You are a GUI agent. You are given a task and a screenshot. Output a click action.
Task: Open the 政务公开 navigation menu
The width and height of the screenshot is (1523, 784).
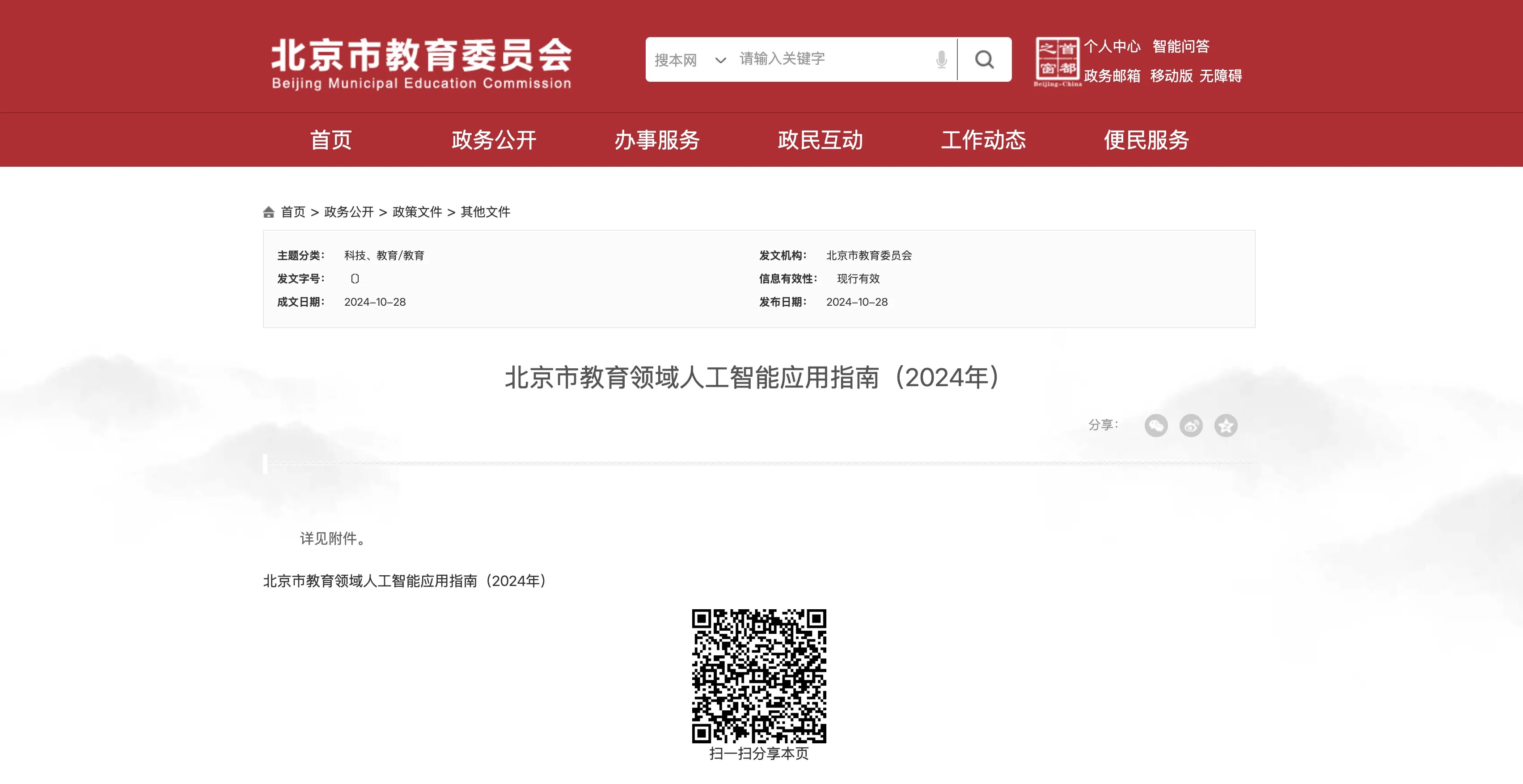click(x=494, y=140)
